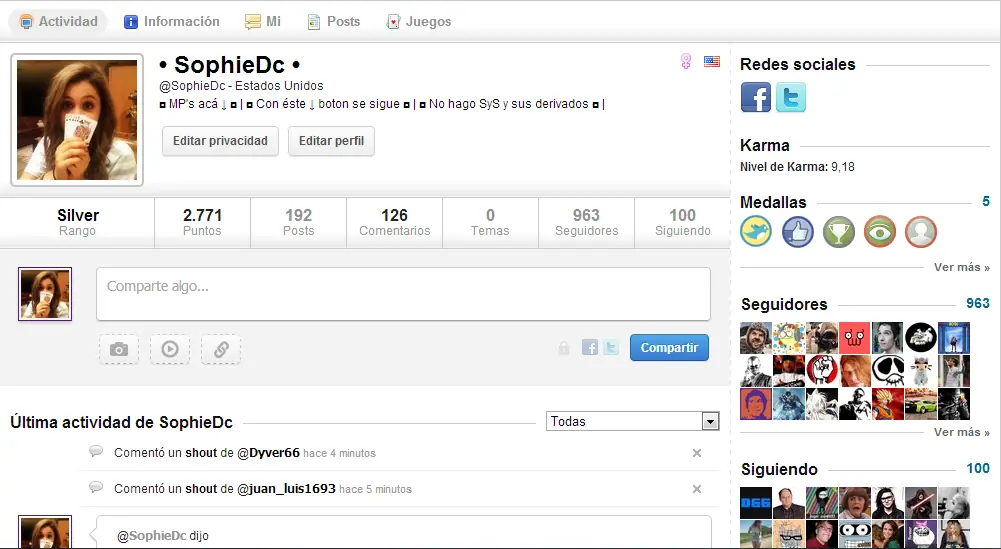The width and height of the screenshot is (1001, 549).
Task: Open the Juegos tab
Action: click(x=419, y=22)
